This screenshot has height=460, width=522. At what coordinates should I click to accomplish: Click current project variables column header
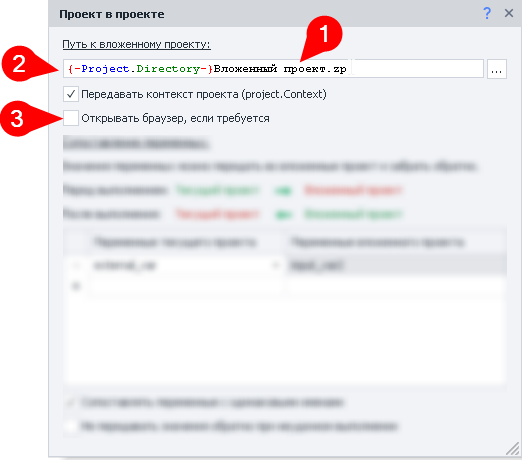175,242
